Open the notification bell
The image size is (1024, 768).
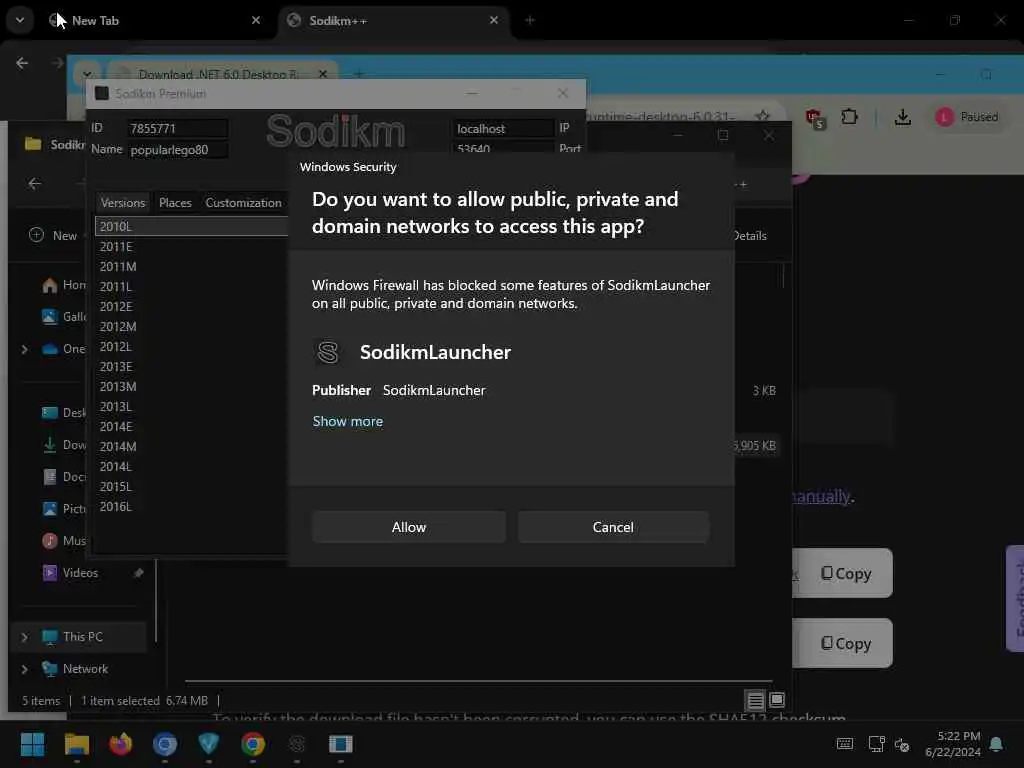(997, 744)
